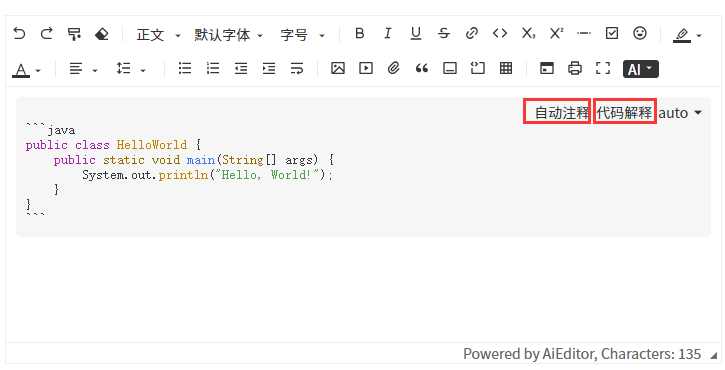The image size is (725, 370).
Task: Insert a hyperlink with link icon
Action: (472, 33)
